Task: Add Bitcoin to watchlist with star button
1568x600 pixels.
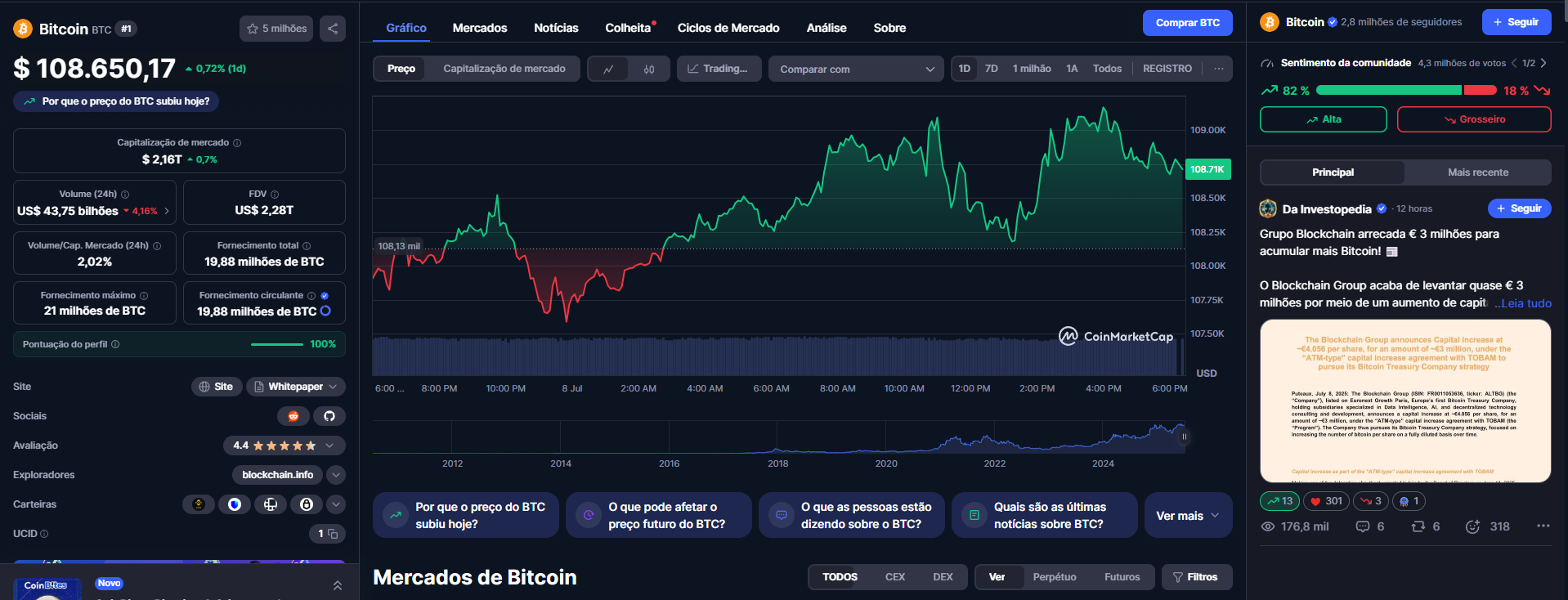Action: 276,29
